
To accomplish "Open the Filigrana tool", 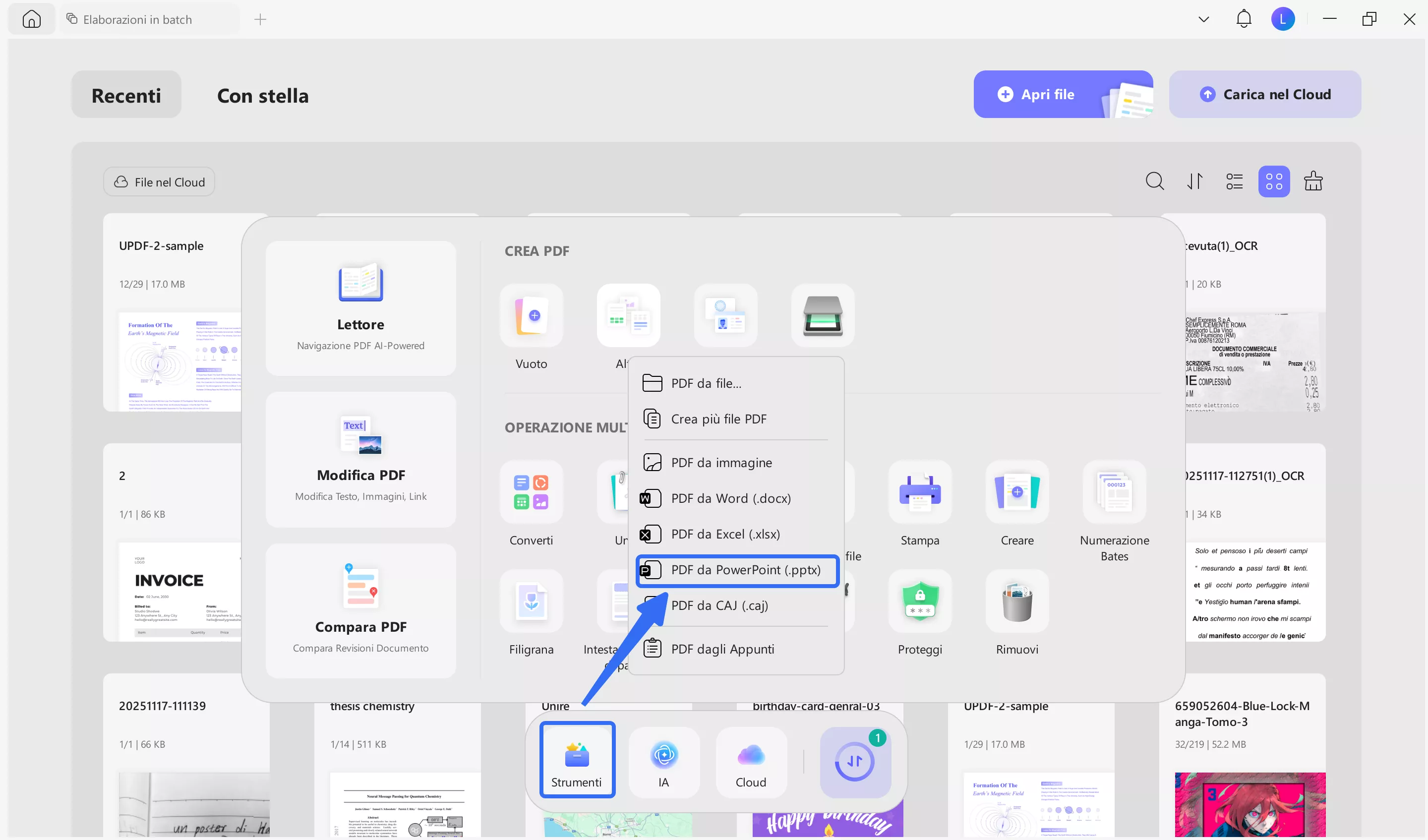I will click(x=531, y=602).
